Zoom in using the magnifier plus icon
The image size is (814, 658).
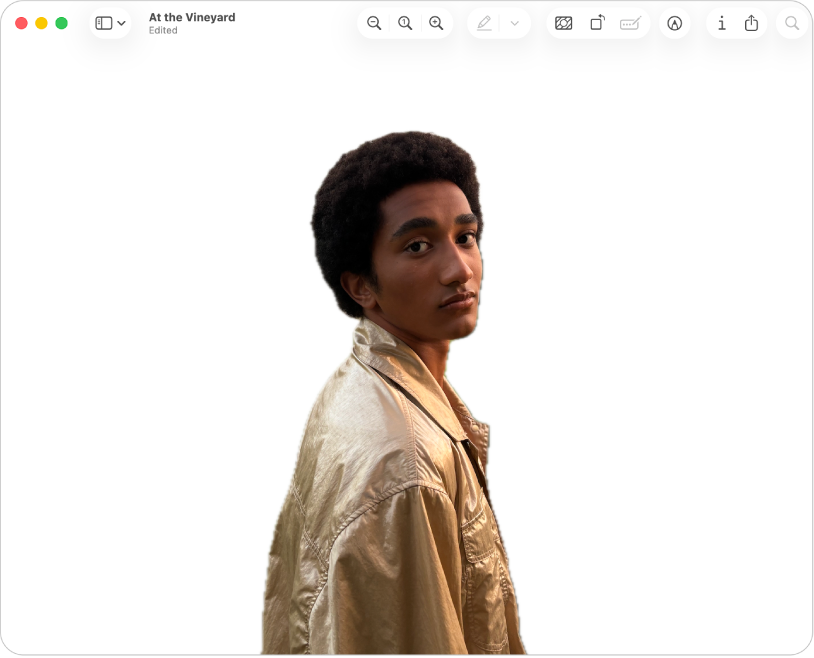[x=436, y=22]
